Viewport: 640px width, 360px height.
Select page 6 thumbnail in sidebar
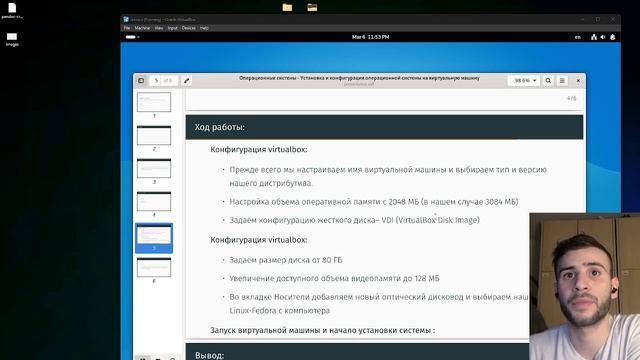coord(154,267)
